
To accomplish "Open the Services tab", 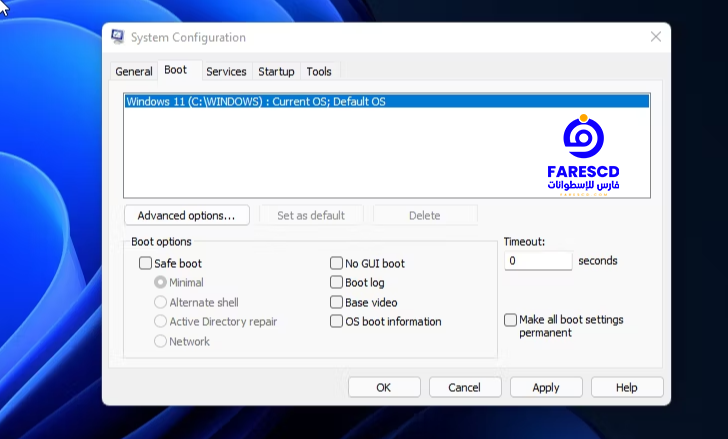I will click(226, 71).
